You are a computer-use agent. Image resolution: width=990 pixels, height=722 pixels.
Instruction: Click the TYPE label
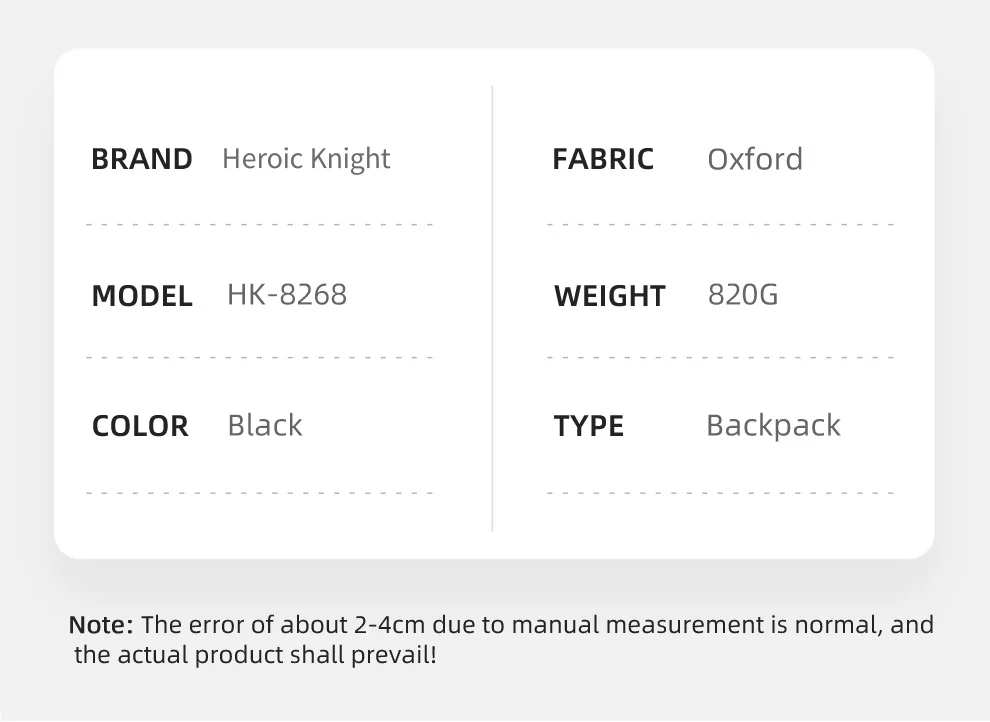588,426
